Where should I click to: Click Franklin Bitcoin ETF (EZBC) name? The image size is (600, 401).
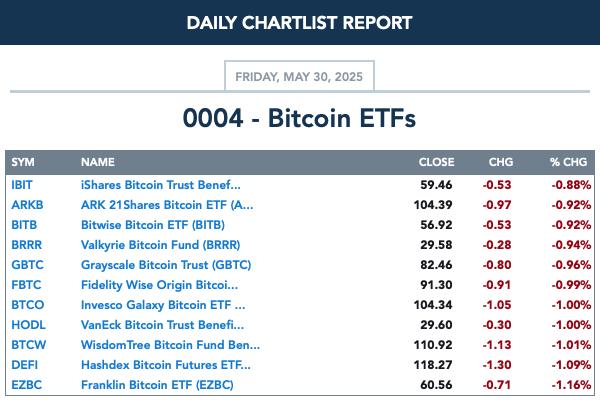point(157,385)
